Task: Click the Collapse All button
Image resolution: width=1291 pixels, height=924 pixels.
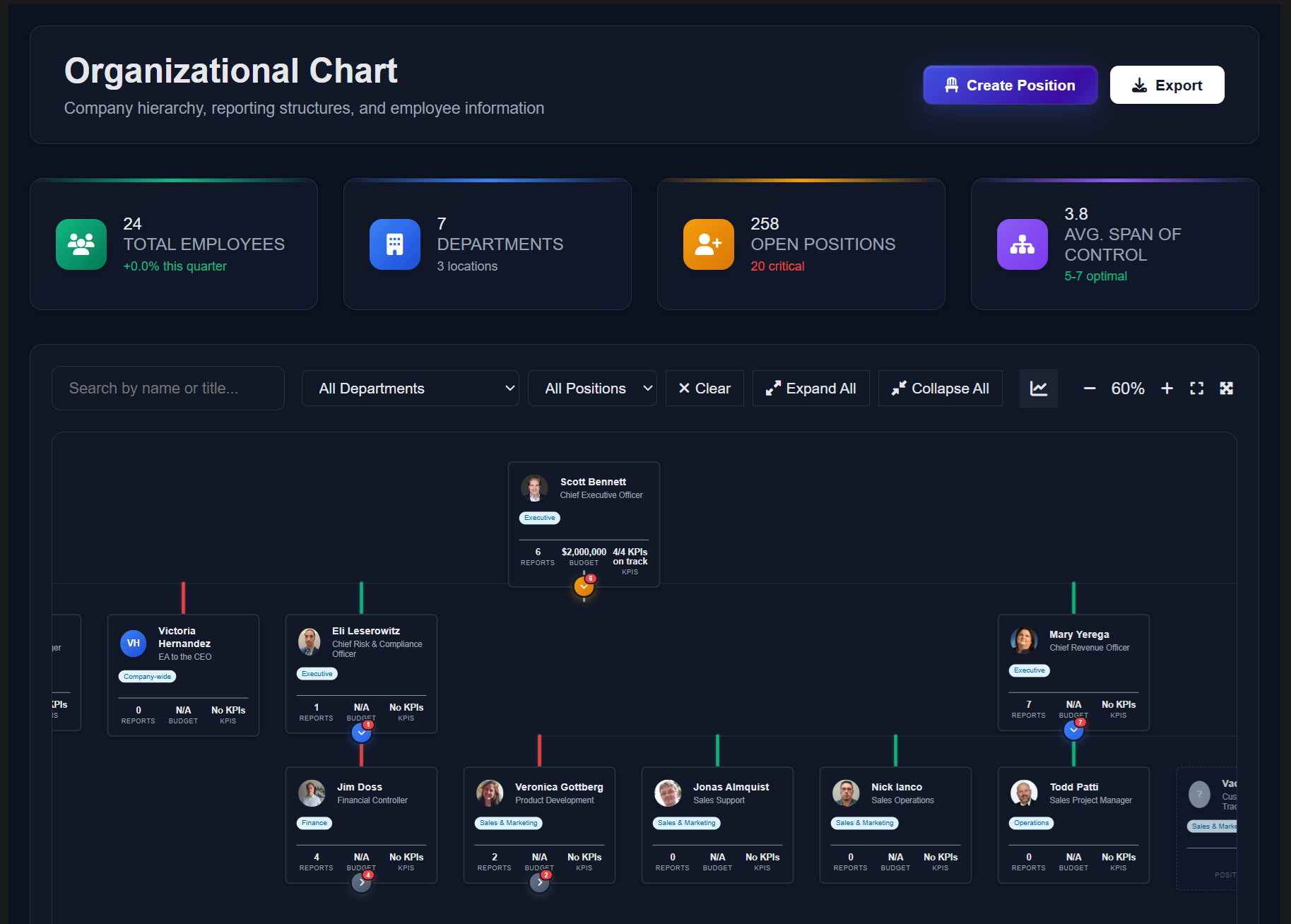Action: 940,388
